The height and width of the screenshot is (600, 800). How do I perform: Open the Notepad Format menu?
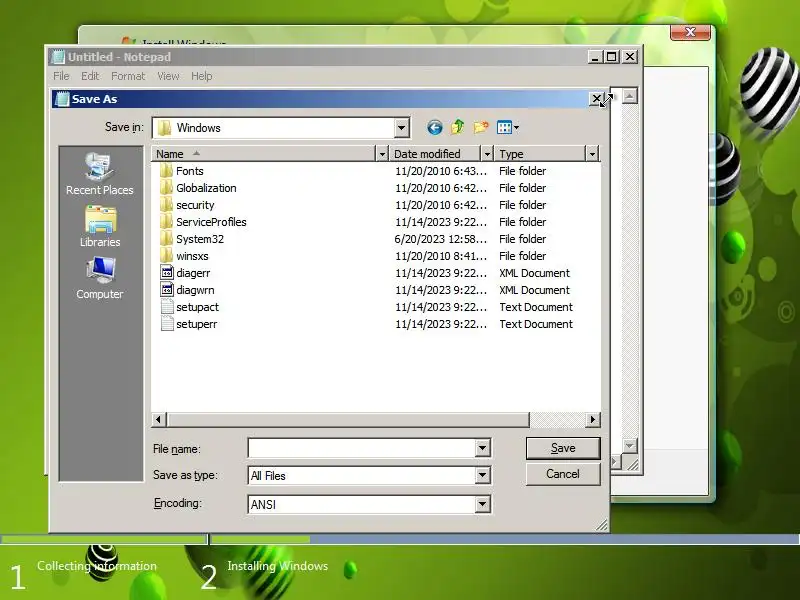click(128, 76)
